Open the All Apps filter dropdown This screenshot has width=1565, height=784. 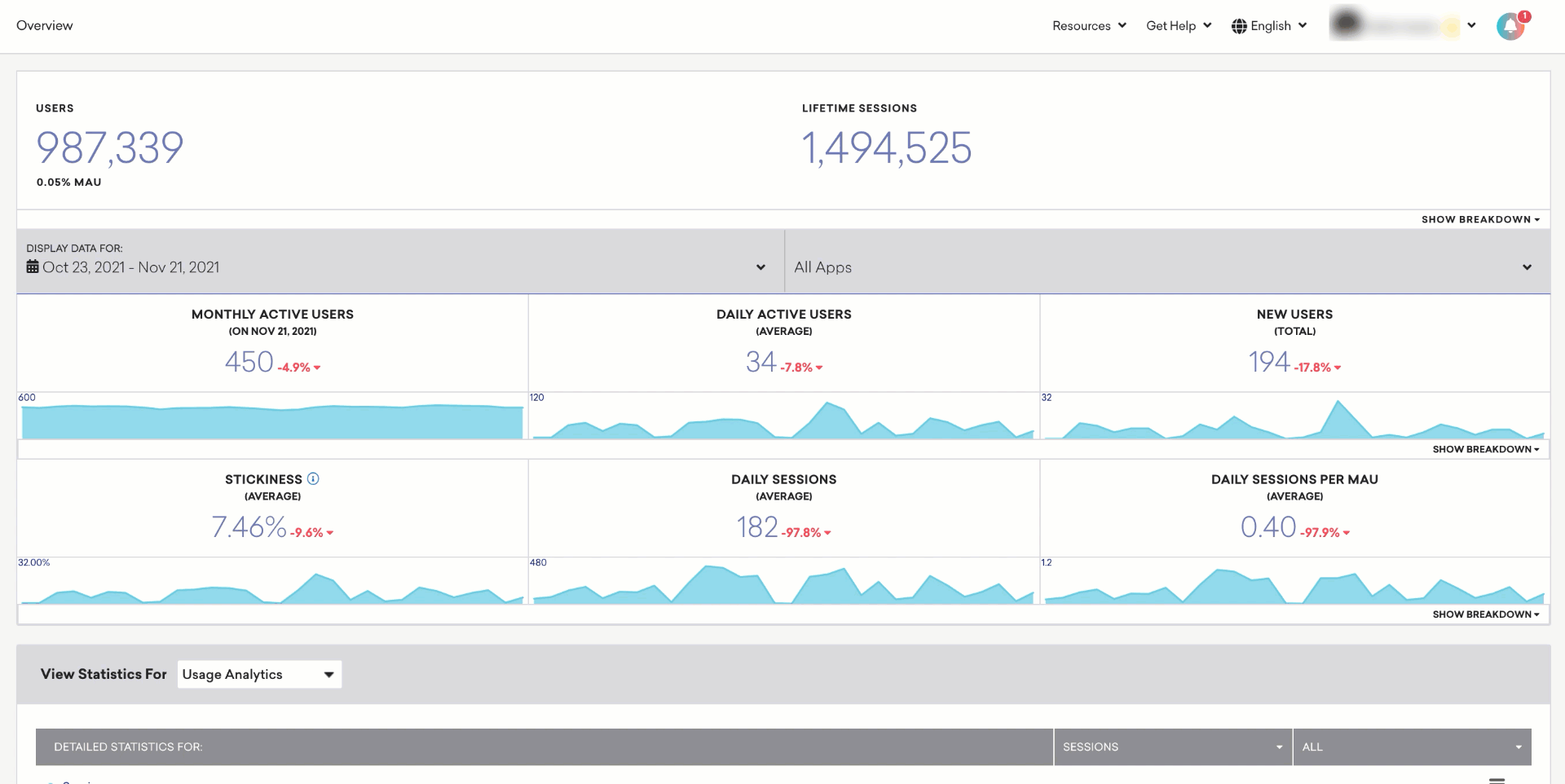(1166, 267)
